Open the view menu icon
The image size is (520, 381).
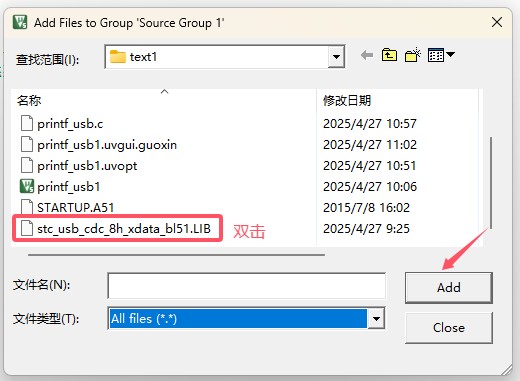[x=441, y=55]
